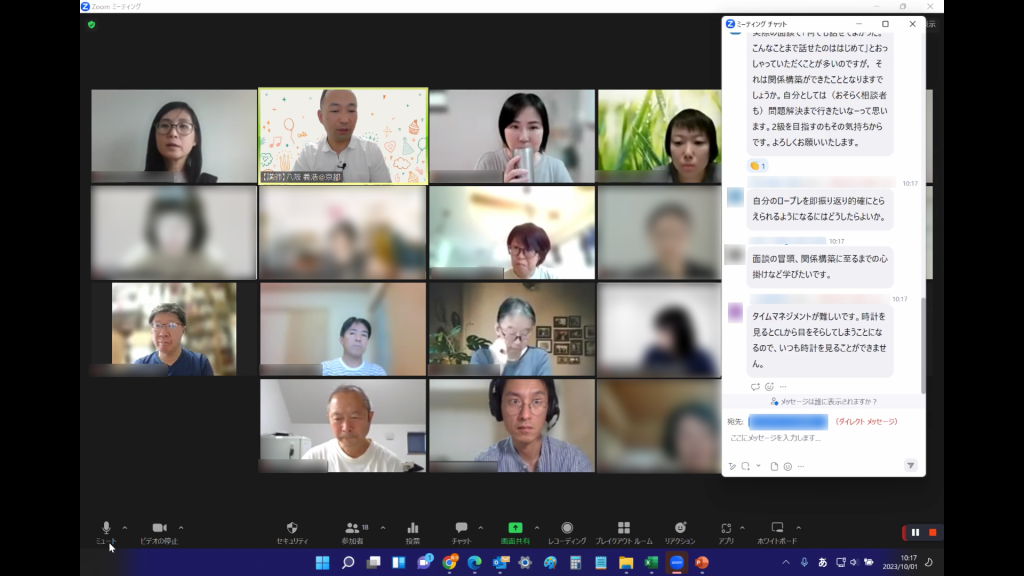The image size is (1024, 576).
Task: Click the clapping emoji reaction on message
Action: 757,166
